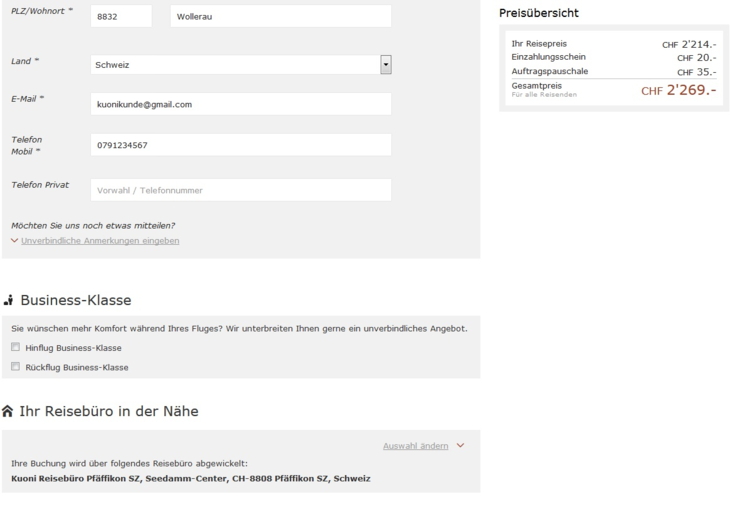Viewport: 730px width, 509px height.
Task: Click the Kuoni Reisebüro Pfäffikon SZ address
Action: coord(190,478)
